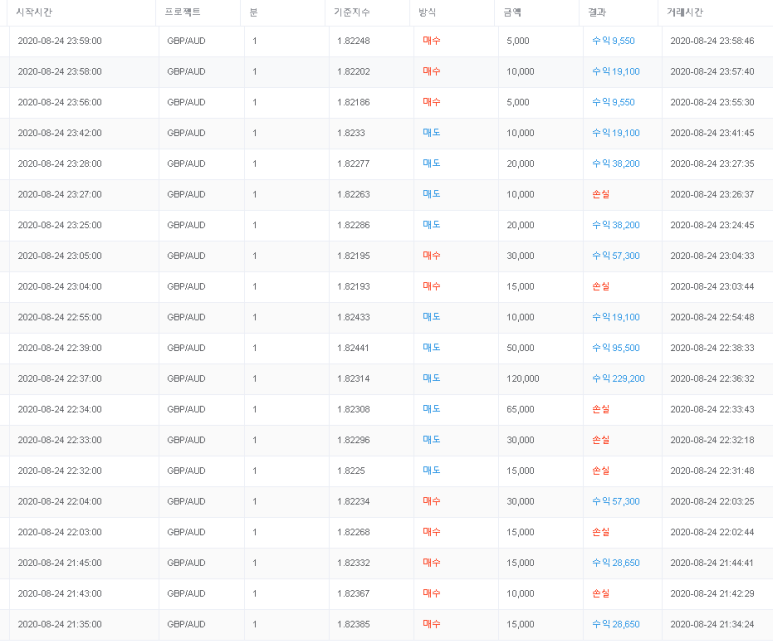This screenshot has height=644, width=773.
Task: Select the amount 50,000
Action: 520,348
